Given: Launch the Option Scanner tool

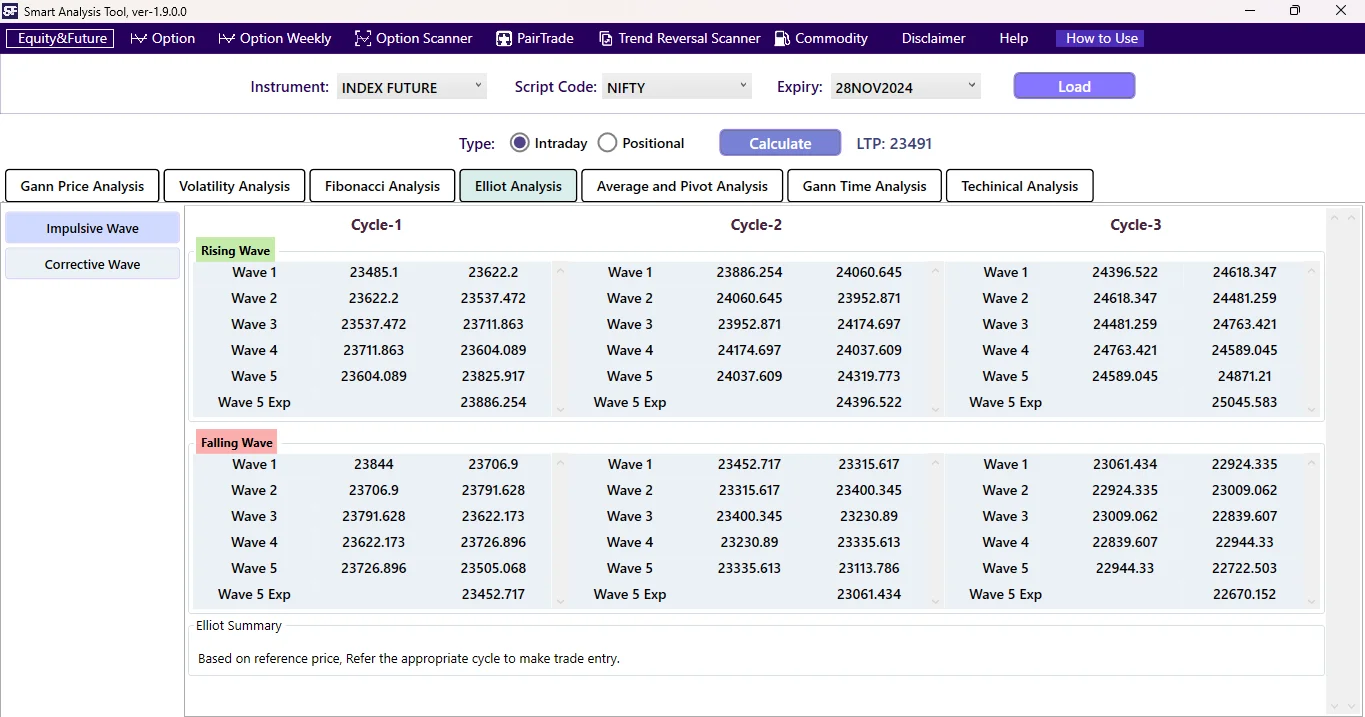Looking at the screenshot, I should (413, 38).
